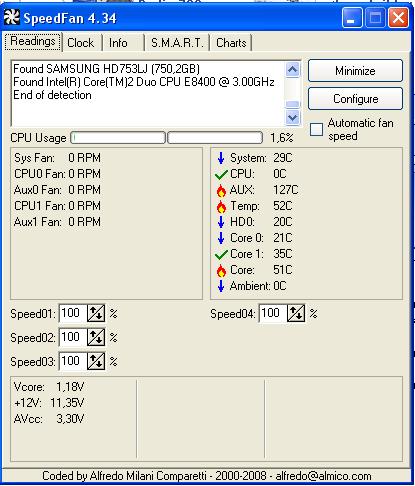Click into the Speed04 percentage field

[273, 313]
